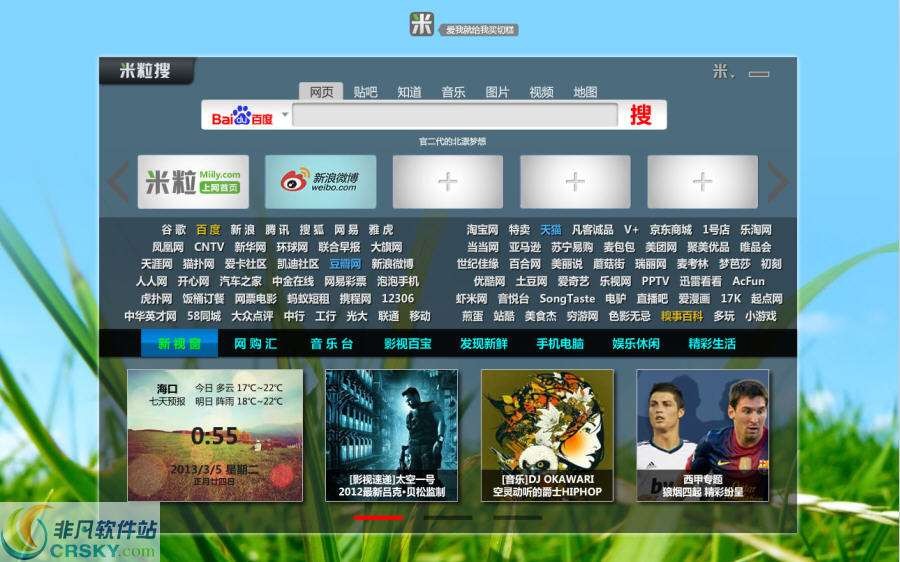Open the yellow 糗事百科 link

pyautogui.click(x=682, y=316)
